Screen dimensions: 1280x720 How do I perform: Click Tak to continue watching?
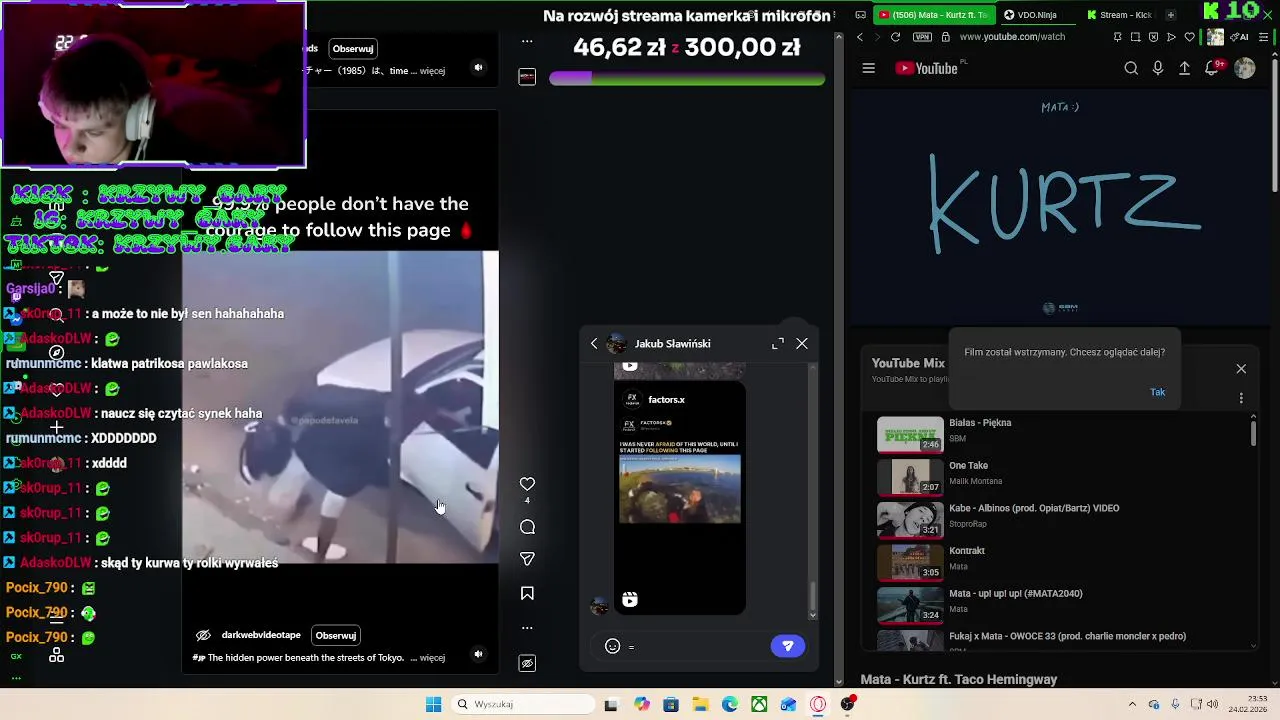1157,392
